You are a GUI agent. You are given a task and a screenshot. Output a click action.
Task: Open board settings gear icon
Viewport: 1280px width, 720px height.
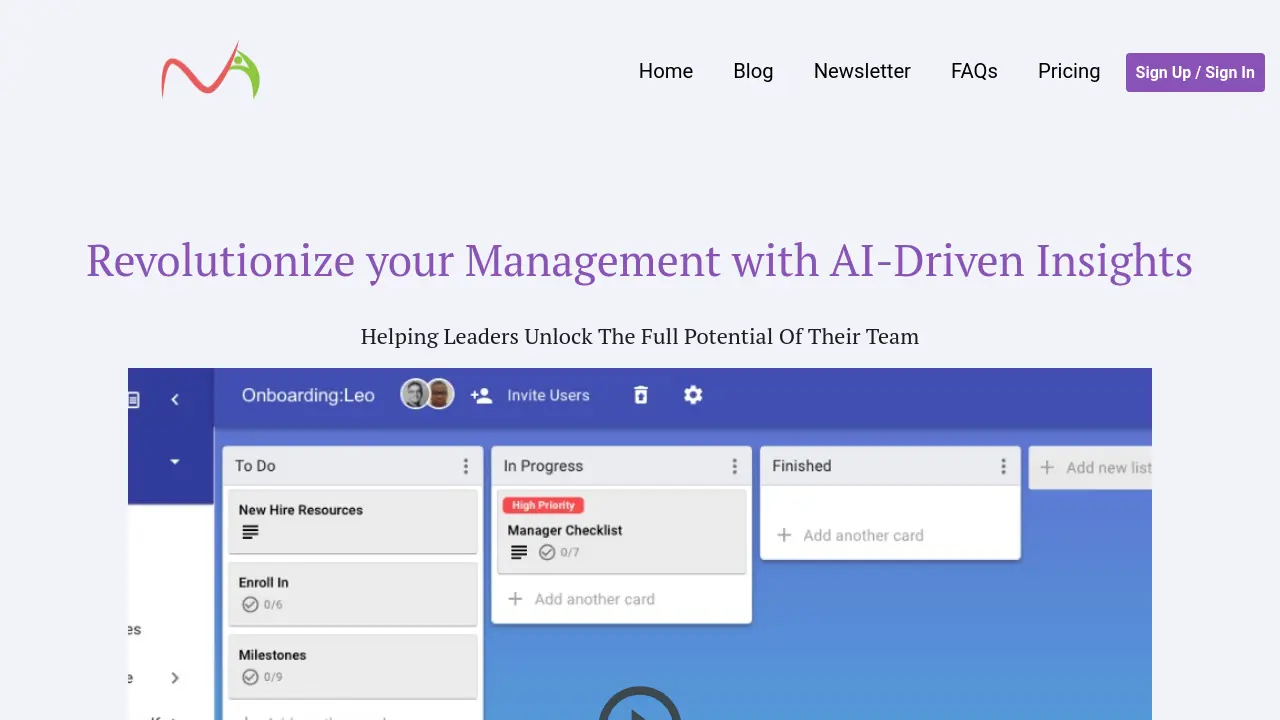693,395
